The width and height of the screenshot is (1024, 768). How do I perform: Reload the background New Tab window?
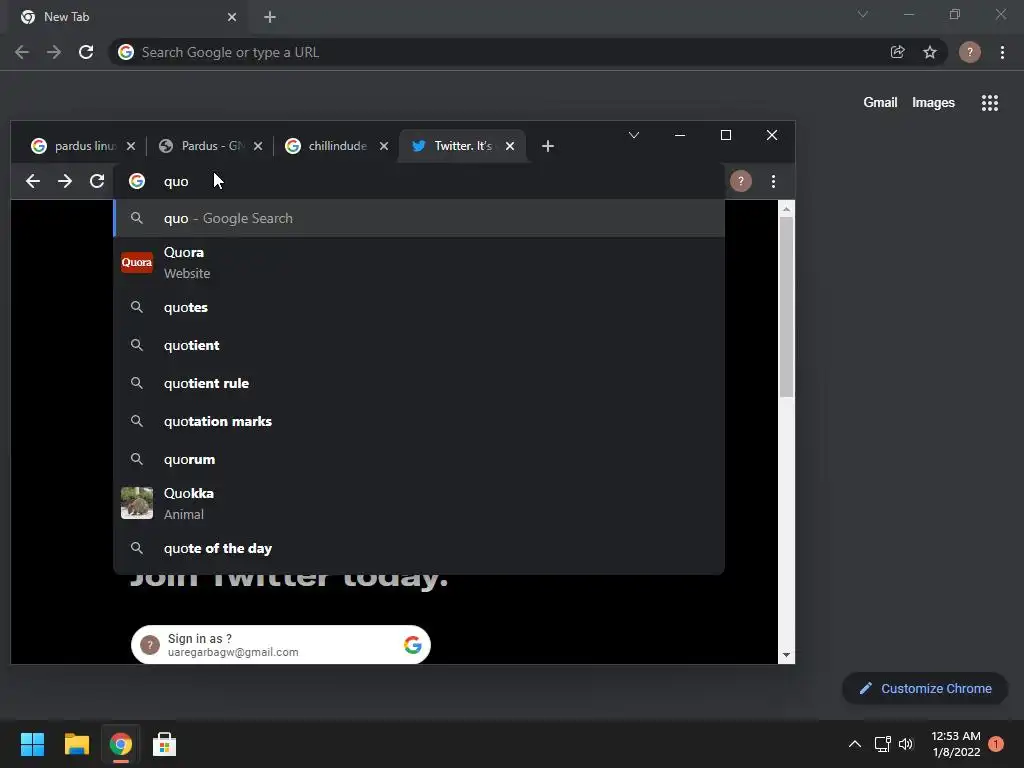pos(86,52)
